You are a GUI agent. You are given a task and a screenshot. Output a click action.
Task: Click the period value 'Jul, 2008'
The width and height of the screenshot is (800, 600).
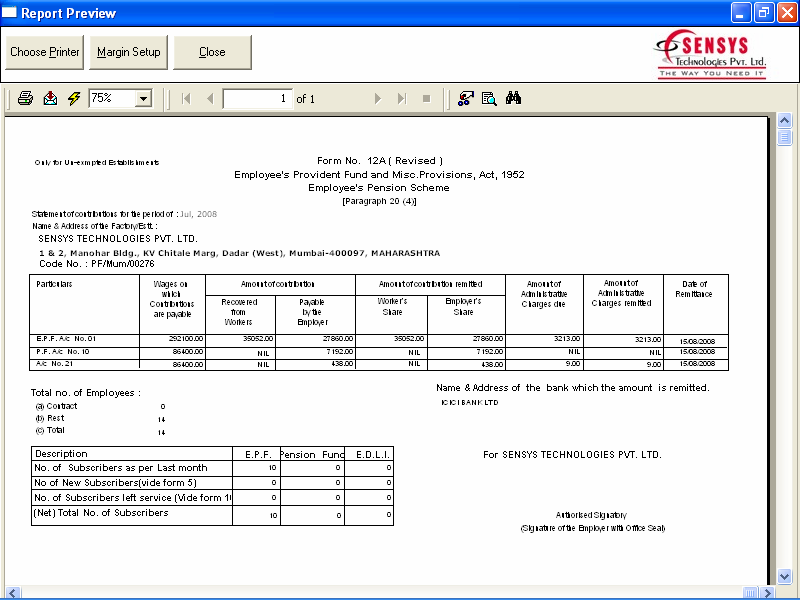[x=198, y=214]
